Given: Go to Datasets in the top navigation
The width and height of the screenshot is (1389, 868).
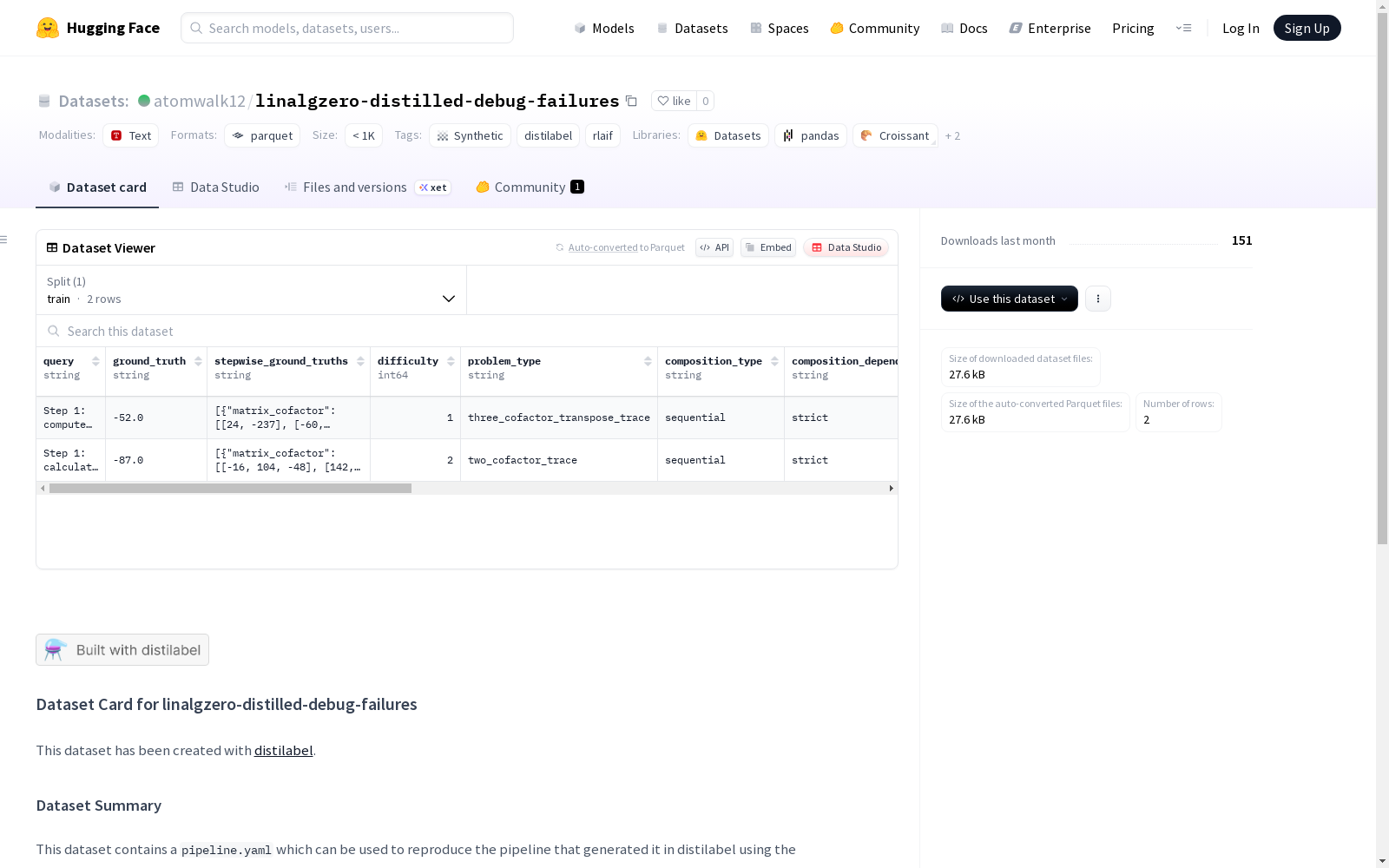Looking at the screenshot, I should pyautogui.click(x=692, y=28).
